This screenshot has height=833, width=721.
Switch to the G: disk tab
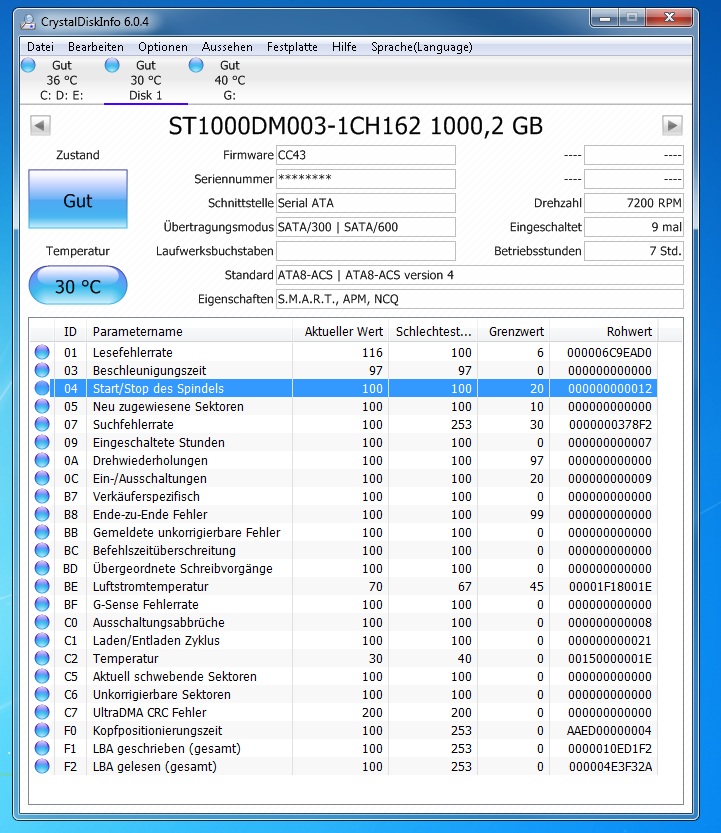(x=230, y=81)
